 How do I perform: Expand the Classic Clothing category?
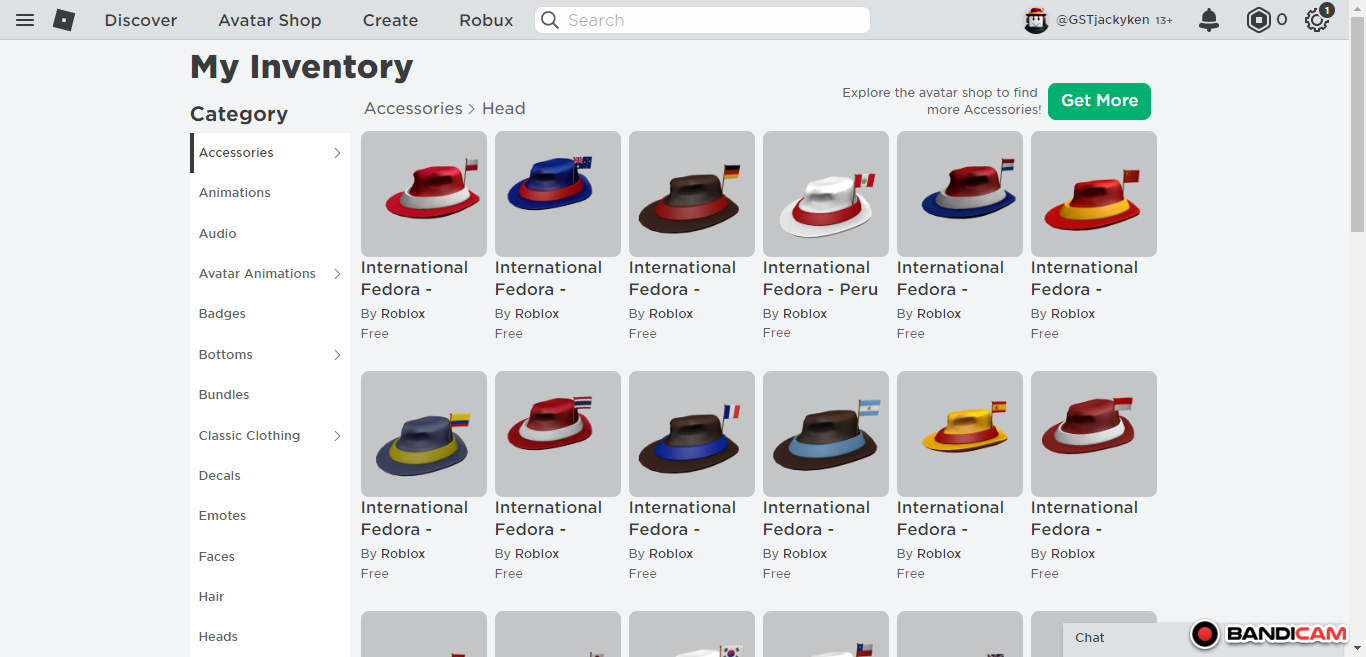(337, 436)
